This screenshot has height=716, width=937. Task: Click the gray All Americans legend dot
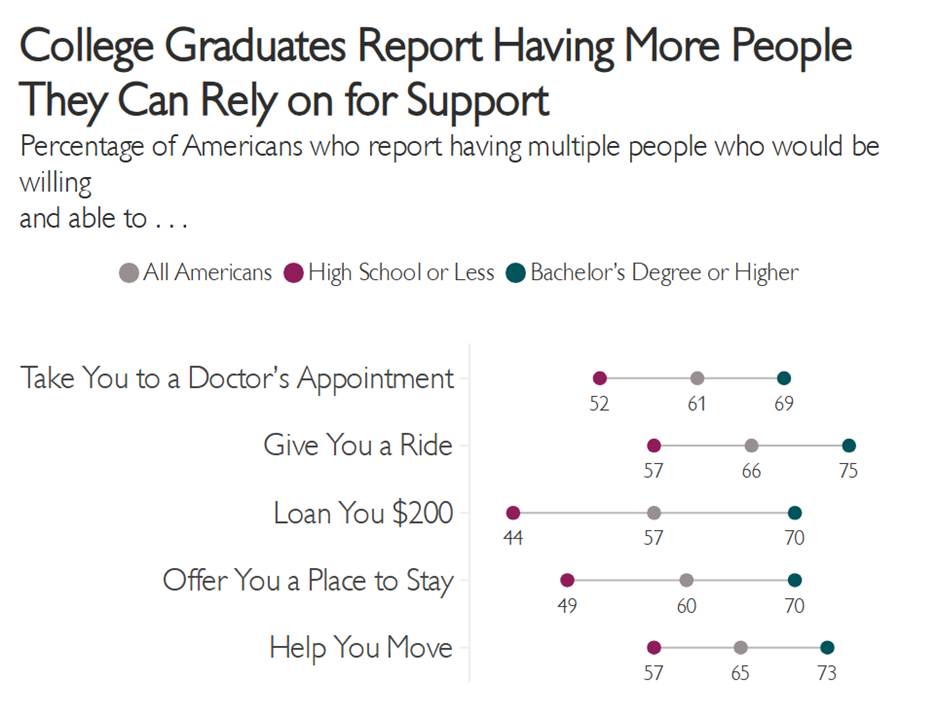coord(128,273)
